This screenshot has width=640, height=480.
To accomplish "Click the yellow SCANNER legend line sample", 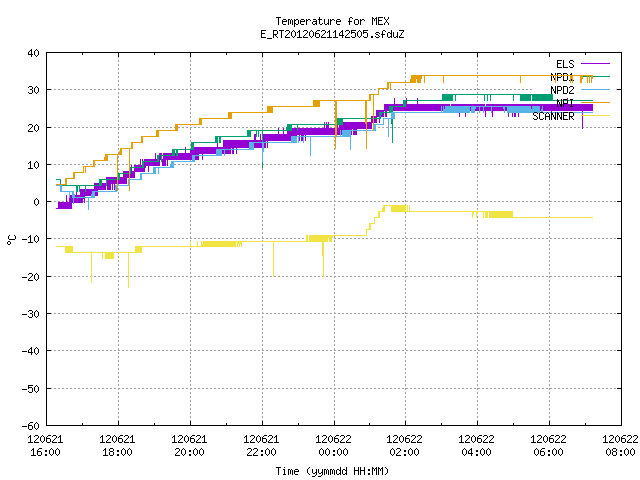I will [x=595, y=116].
